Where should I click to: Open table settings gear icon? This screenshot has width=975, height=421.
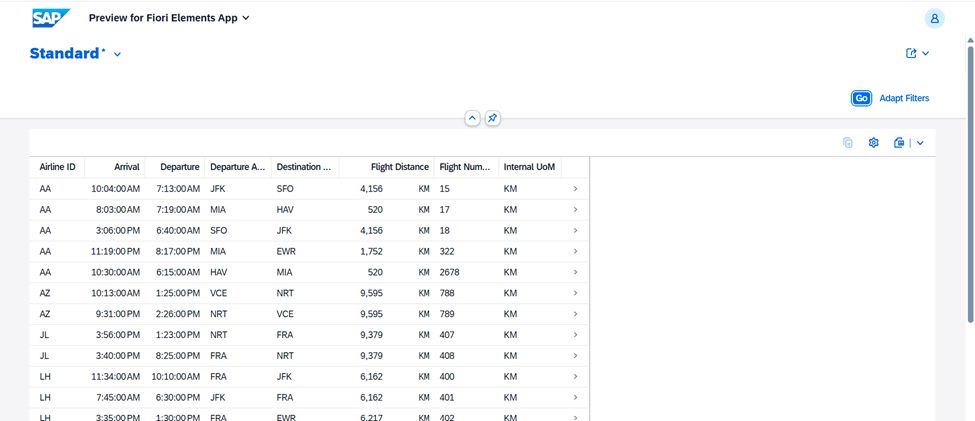click(x=873, y=143)
